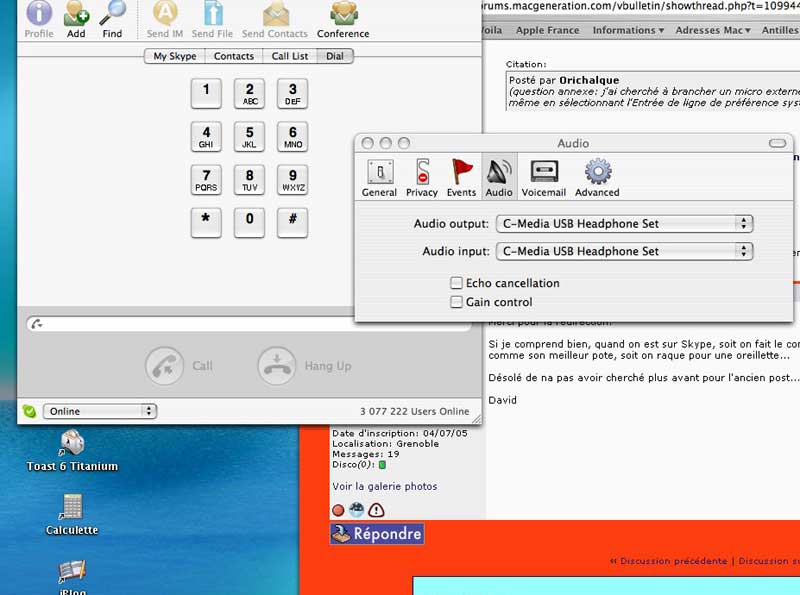Dial 9 WXYZ key on keypad
The width and height of the screenshot is (800, 595).
pos(292,180)
